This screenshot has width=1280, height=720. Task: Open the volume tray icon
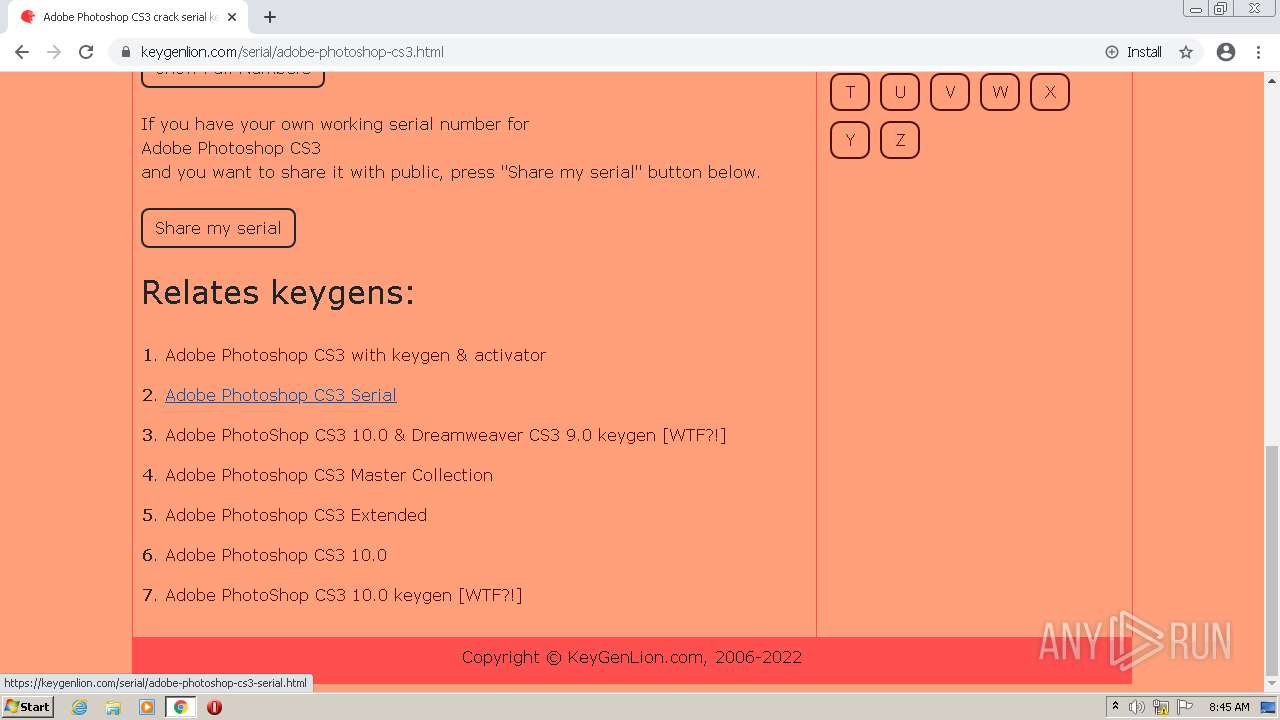coord(1139,707)
